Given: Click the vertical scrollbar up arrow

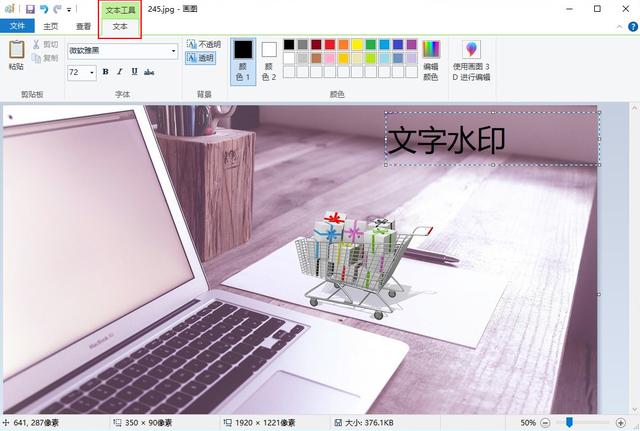Looking at the screenshot, I should tap(634, 109).
